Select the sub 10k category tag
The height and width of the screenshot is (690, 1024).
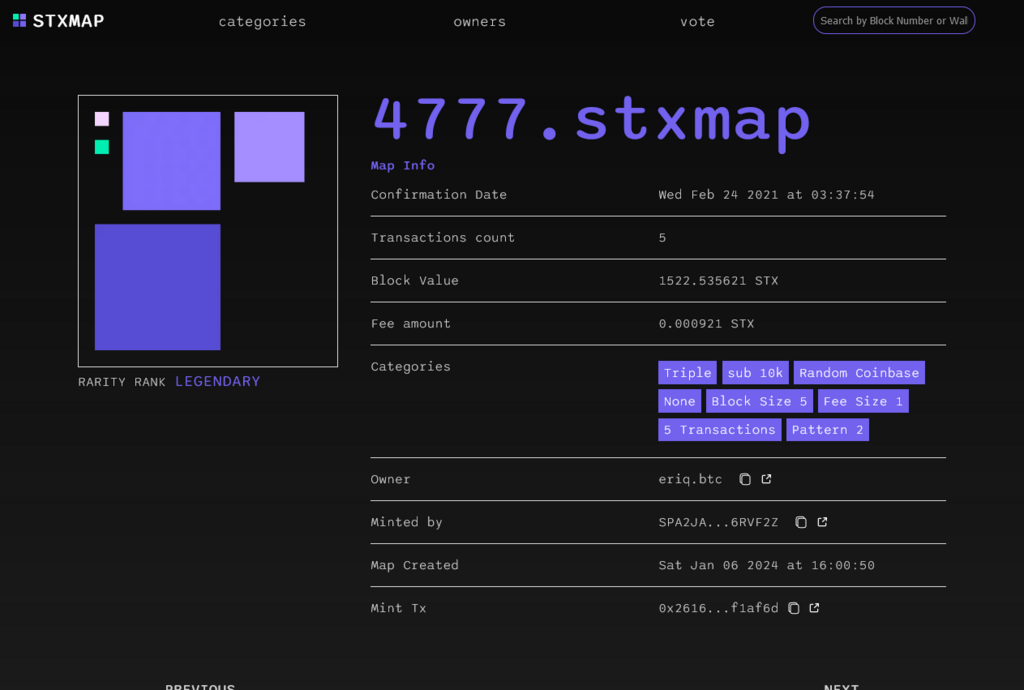755,373
